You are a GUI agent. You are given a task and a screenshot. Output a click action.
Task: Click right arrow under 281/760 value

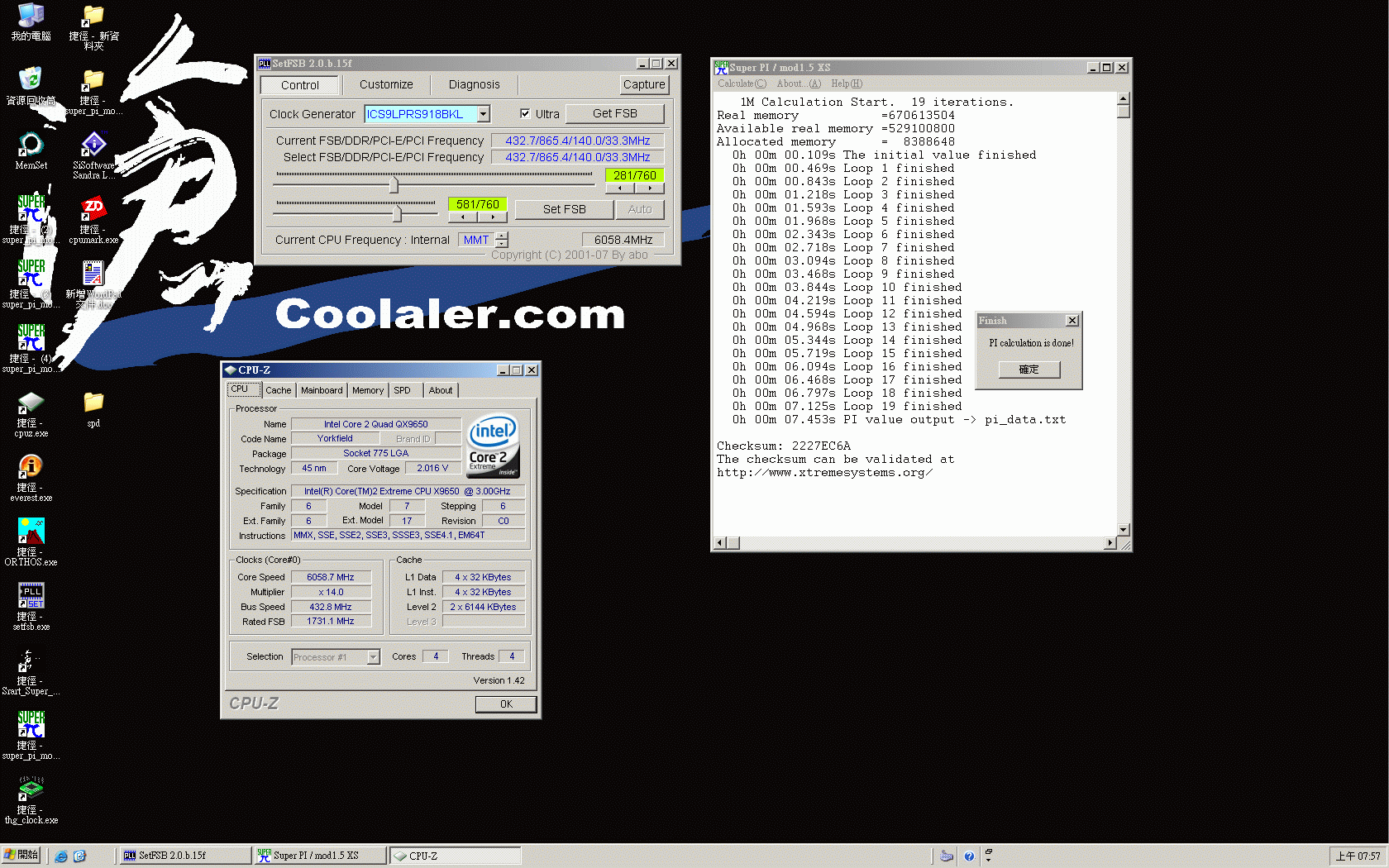[650, 188]
